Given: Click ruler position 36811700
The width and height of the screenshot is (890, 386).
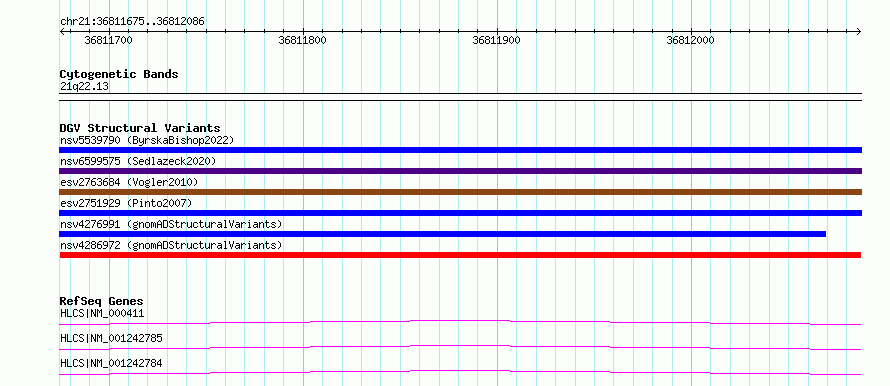Looking at the screenshot, I should (x=108, y=40).
